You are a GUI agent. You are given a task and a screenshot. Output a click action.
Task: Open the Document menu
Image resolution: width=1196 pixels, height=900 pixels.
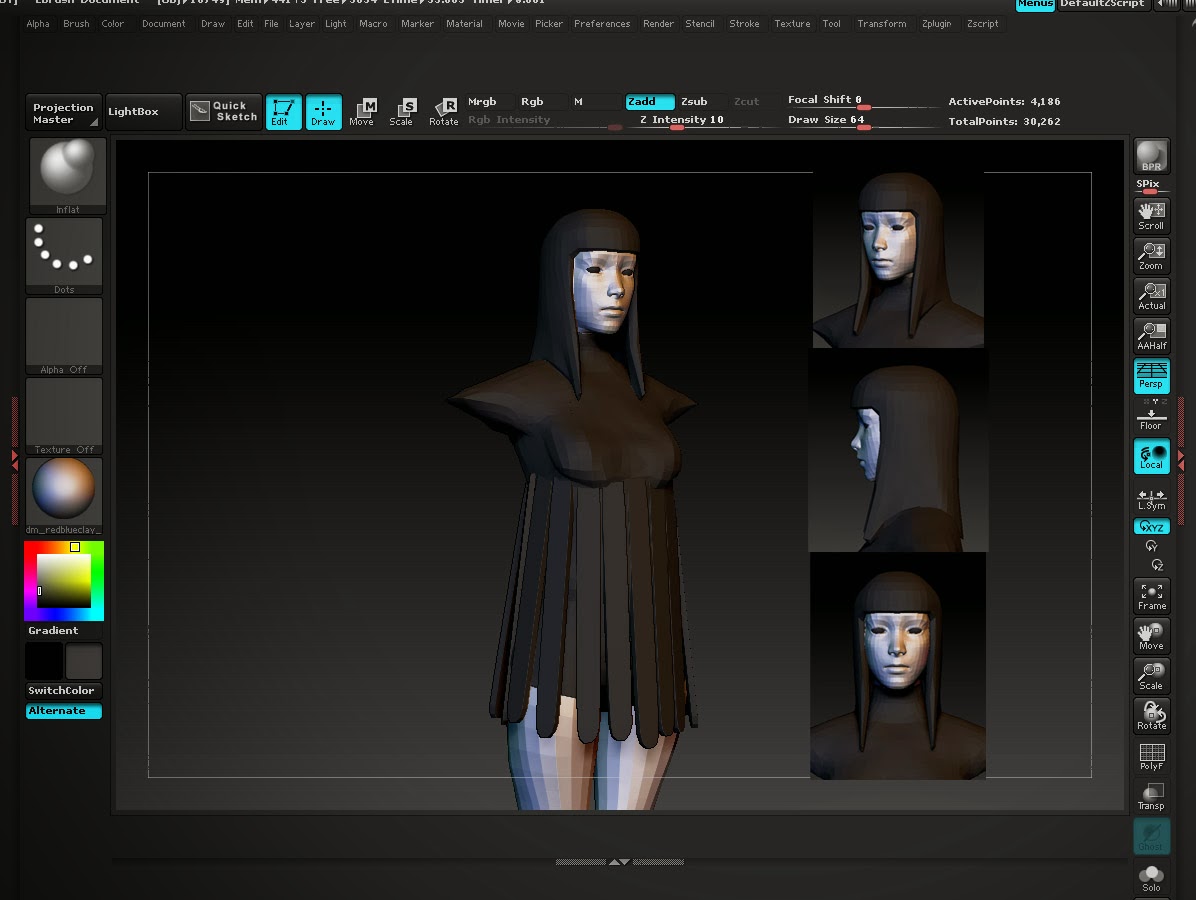[x=164, y=24]
